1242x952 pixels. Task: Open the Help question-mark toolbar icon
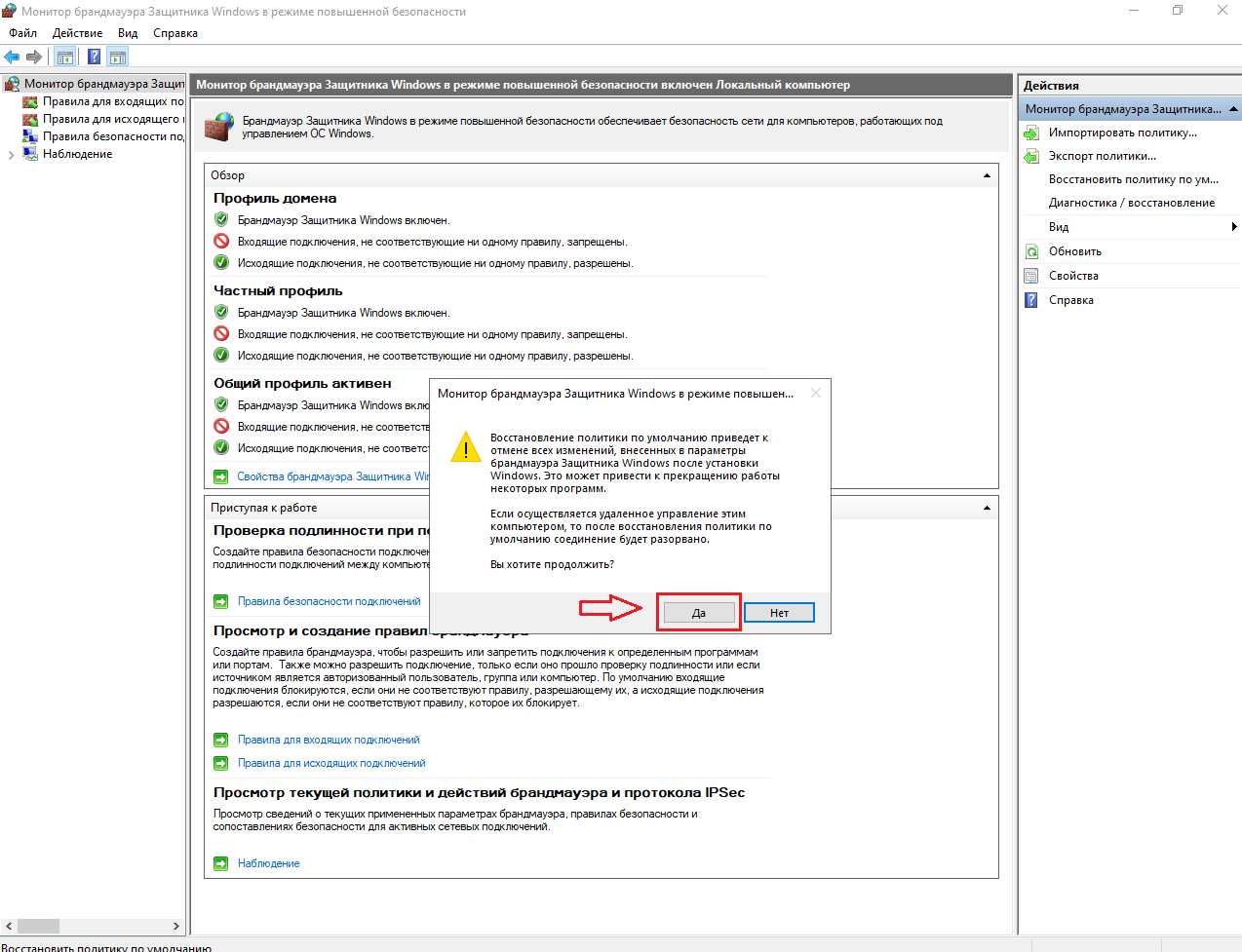pos(94,57)
